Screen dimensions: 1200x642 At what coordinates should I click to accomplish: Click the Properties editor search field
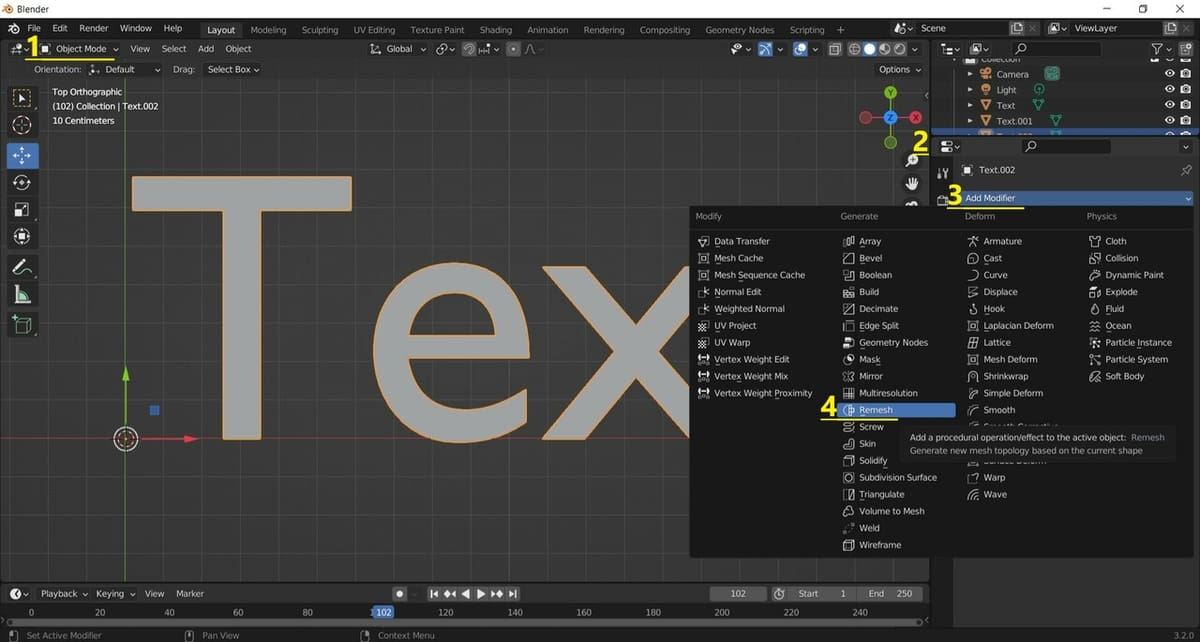tap(1067, 146)
